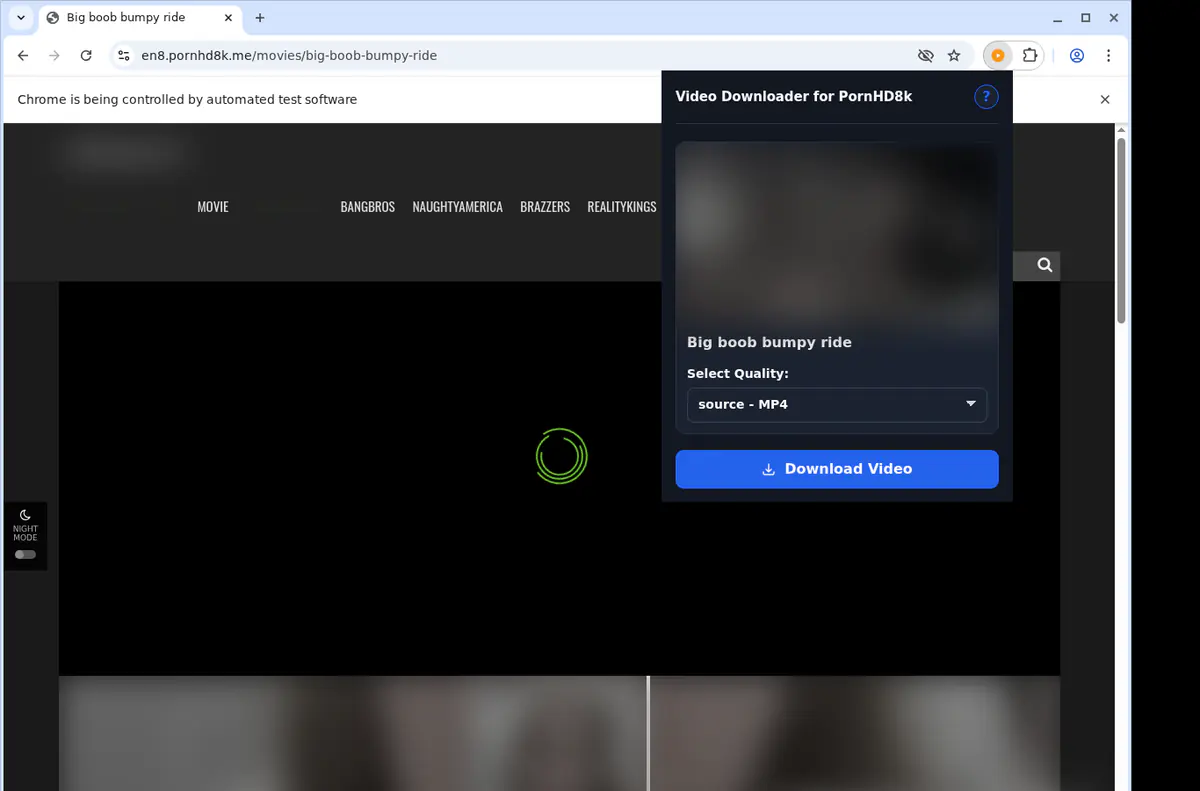
Task: Open the BRAZZERS menu item
Action: pos(545,207)
